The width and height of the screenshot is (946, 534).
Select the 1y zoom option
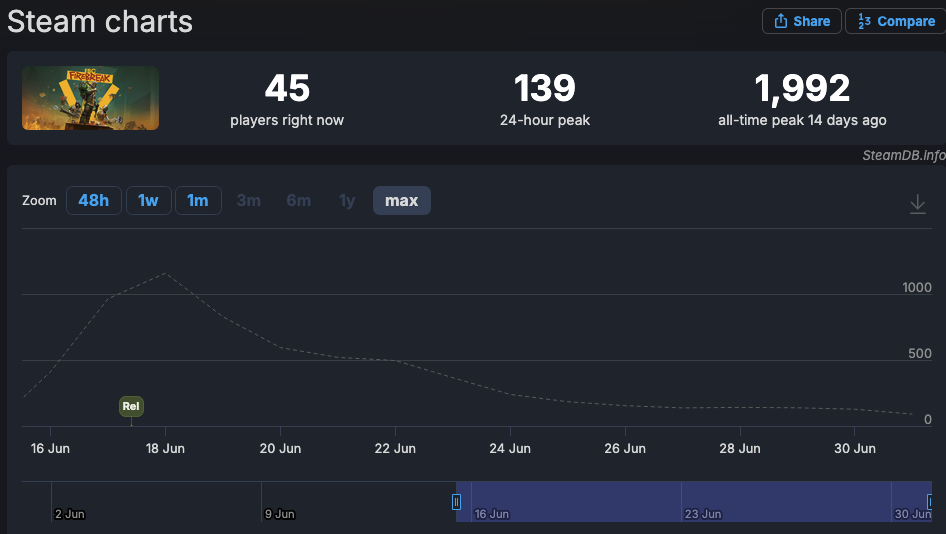347,200
